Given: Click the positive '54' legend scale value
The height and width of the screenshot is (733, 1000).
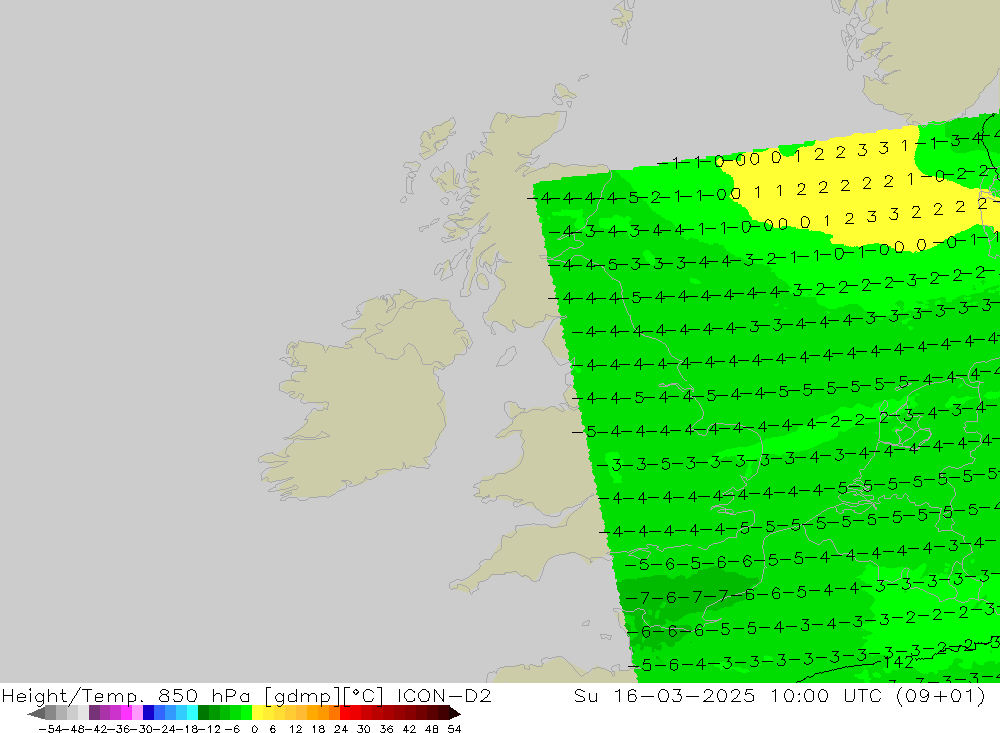Looking at the screenshot, I should pos(454,729).
